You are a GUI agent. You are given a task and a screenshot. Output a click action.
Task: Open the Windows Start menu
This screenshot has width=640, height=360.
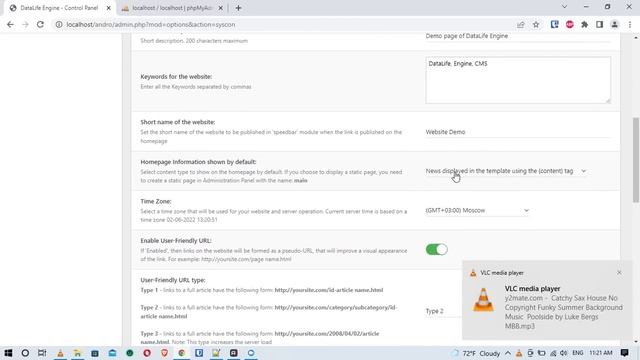click(x=8, y=353)
